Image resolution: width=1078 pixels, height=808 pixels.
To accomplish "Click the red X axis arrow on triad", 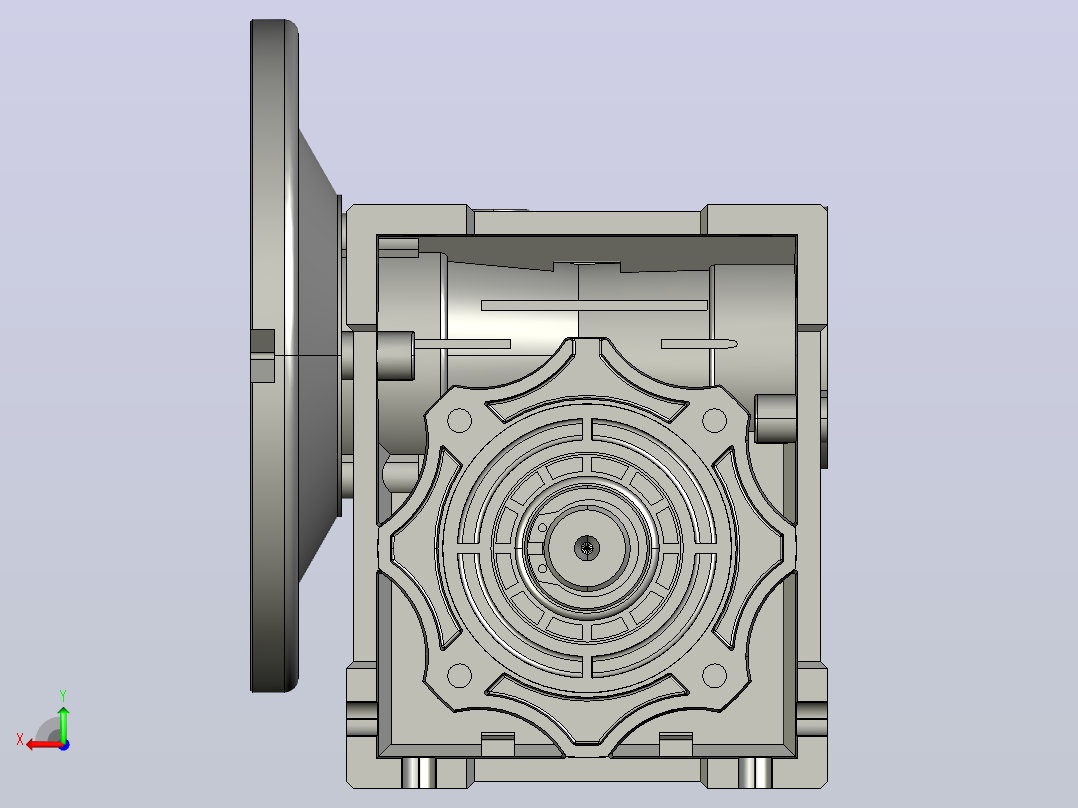I will tap(44, 745).
